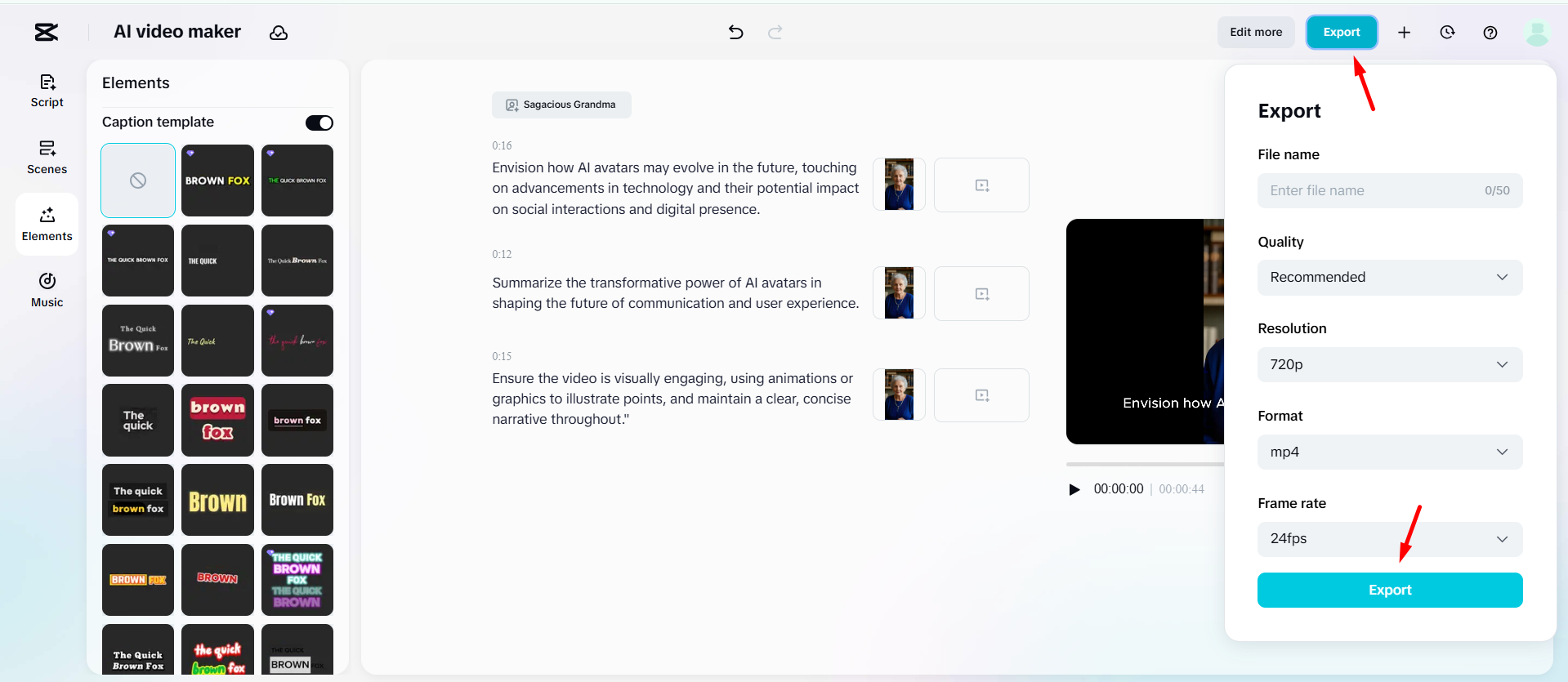
Task: Click the Sagacious Grandma avatar chip
Action: (561, 105)
